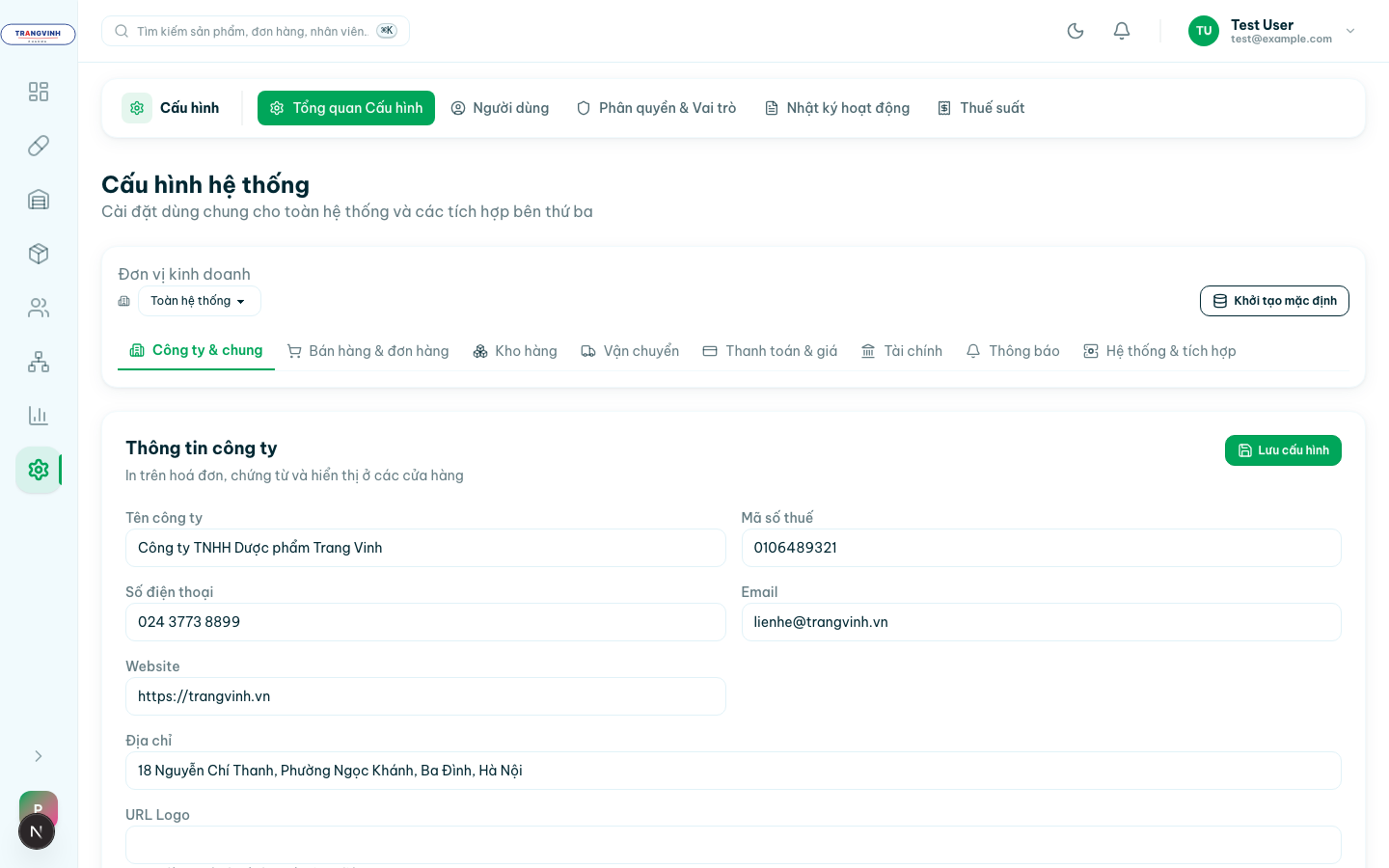Switch to the Vận chuyển tab
The height and width of the screenshot is (868, 1389).
pyautogui.click(x=630, y=351)
